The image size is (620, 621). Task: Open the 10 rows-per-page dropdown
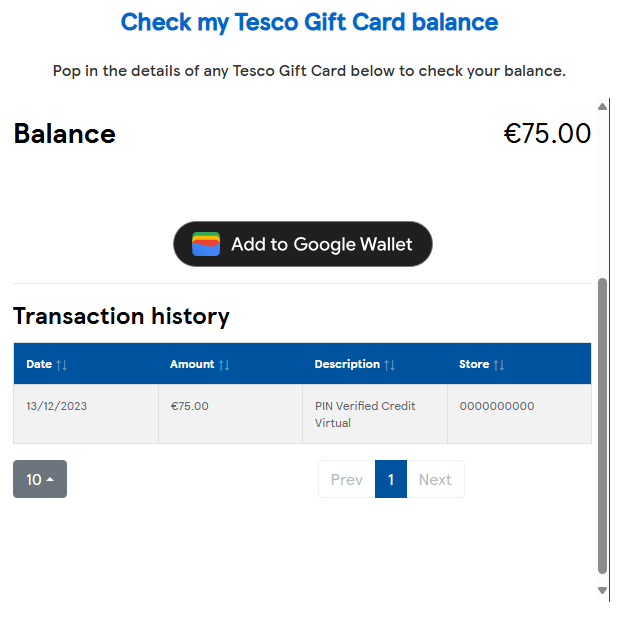[40, 479]
